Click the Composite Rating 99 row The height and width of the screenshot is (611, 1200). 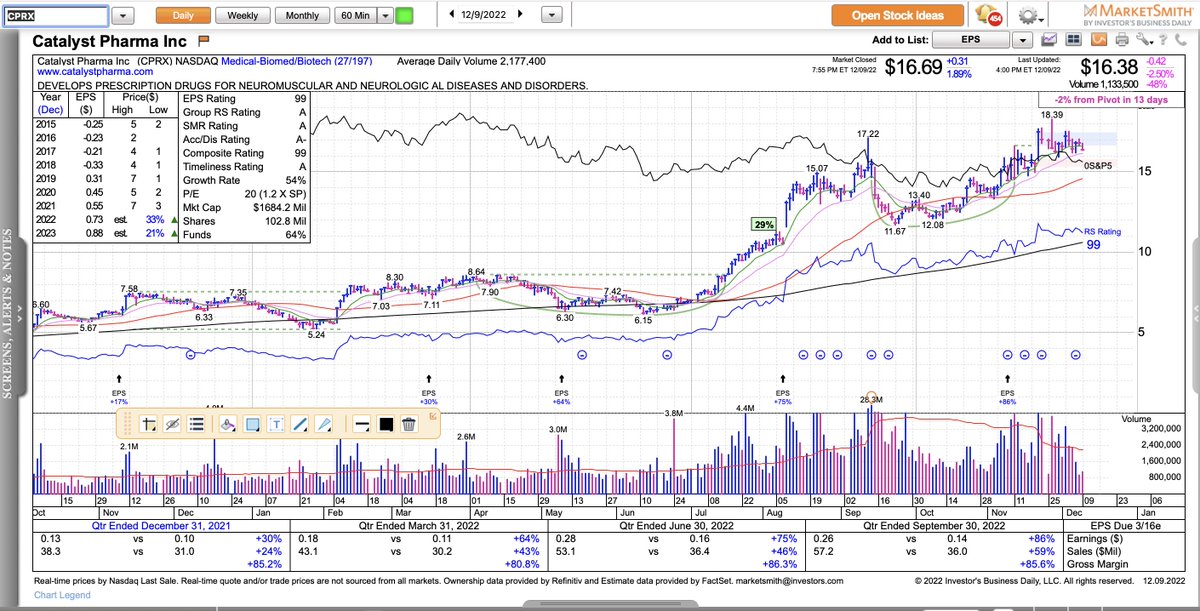pyautogui.click(x=244, y=153)
